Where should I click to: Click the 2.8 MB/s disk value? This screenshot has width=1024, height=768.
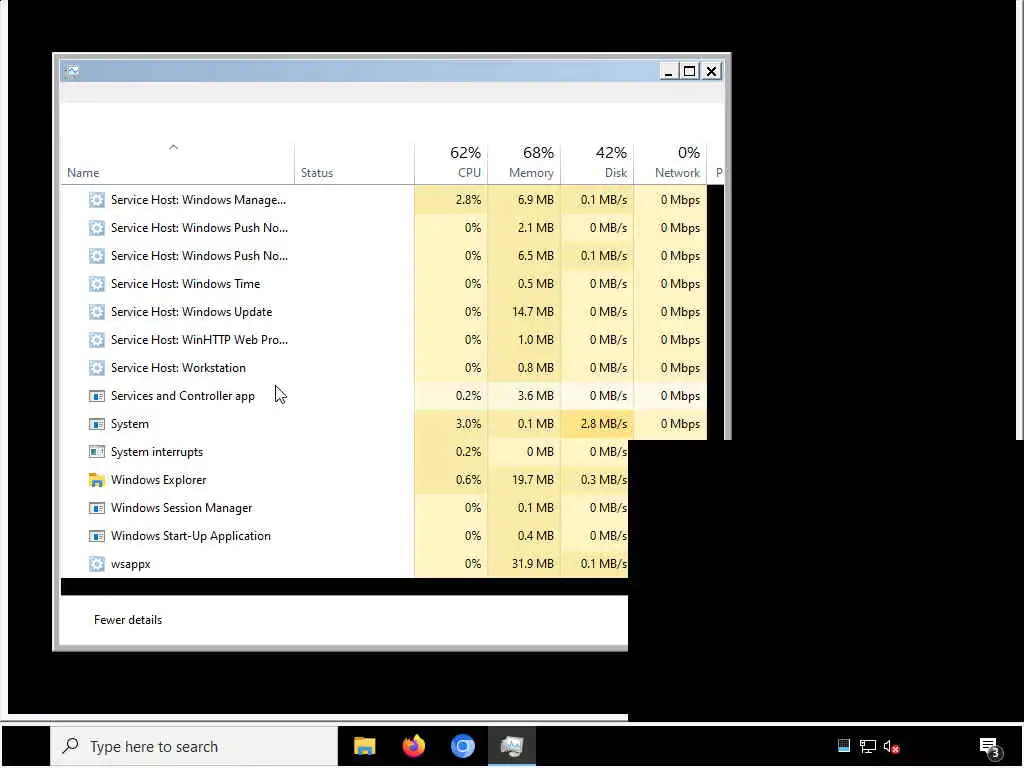(603, 424)
